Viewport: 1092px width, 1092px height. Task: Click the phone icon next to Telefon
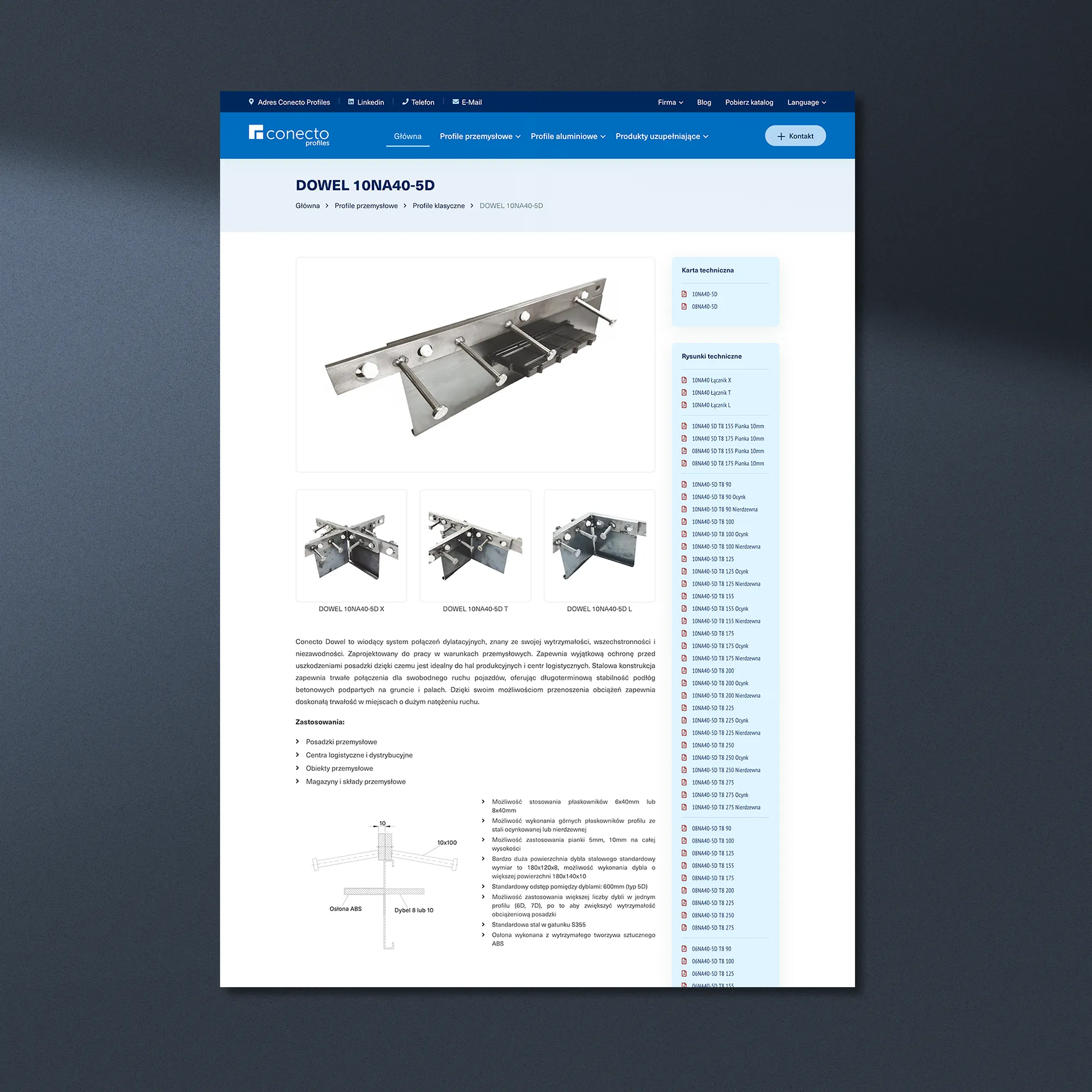405,102
